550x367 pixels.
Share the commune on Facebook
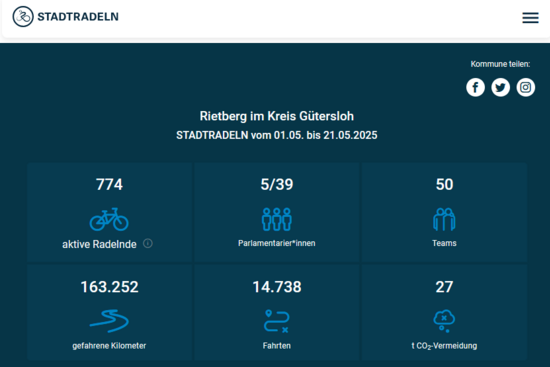(475, 87)
